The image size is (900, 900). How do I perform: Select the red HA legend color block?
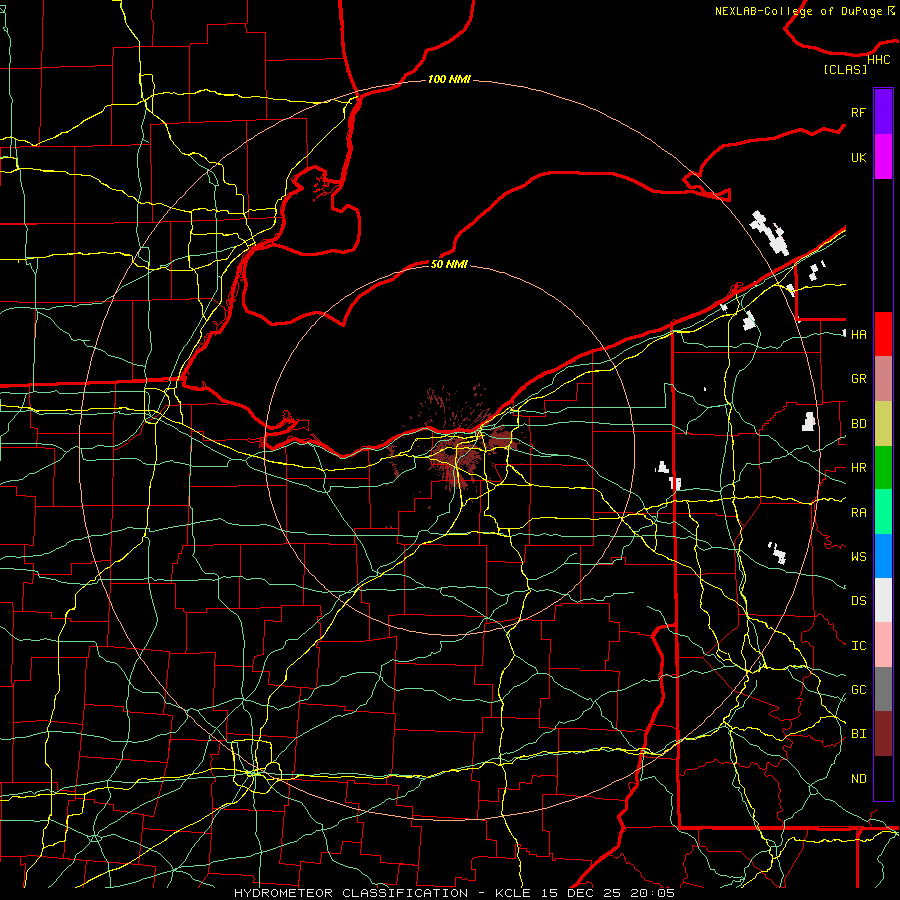(883, 334)
